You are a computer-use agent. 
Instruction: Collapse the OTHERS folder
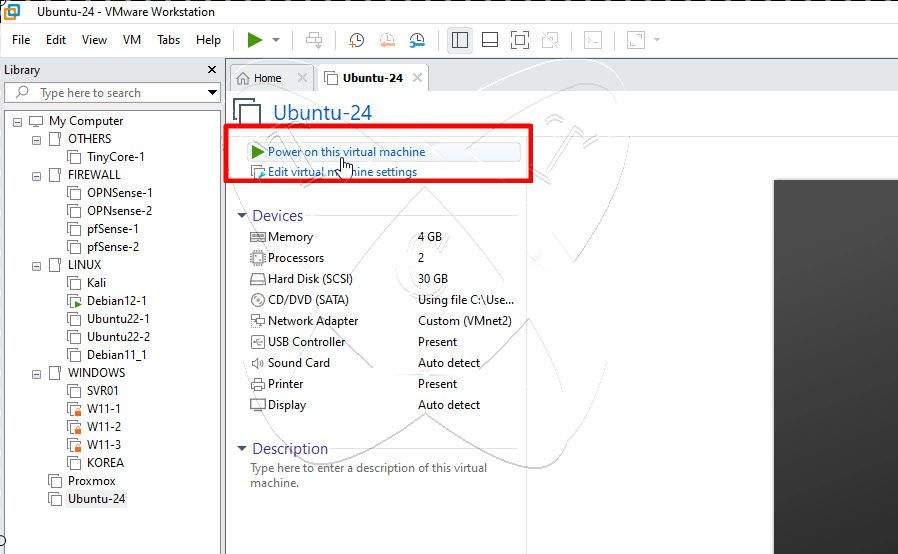click(x=36, y=140)
